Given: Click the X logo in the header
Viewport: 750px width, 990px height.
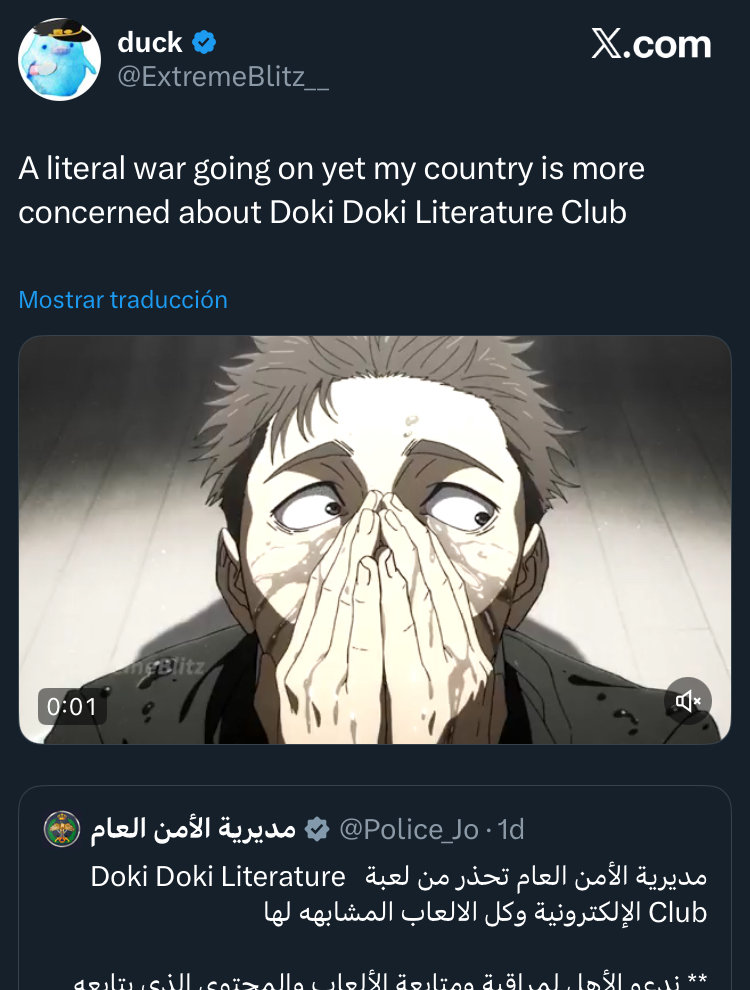Looking at the screenshot, I should 606,44.
